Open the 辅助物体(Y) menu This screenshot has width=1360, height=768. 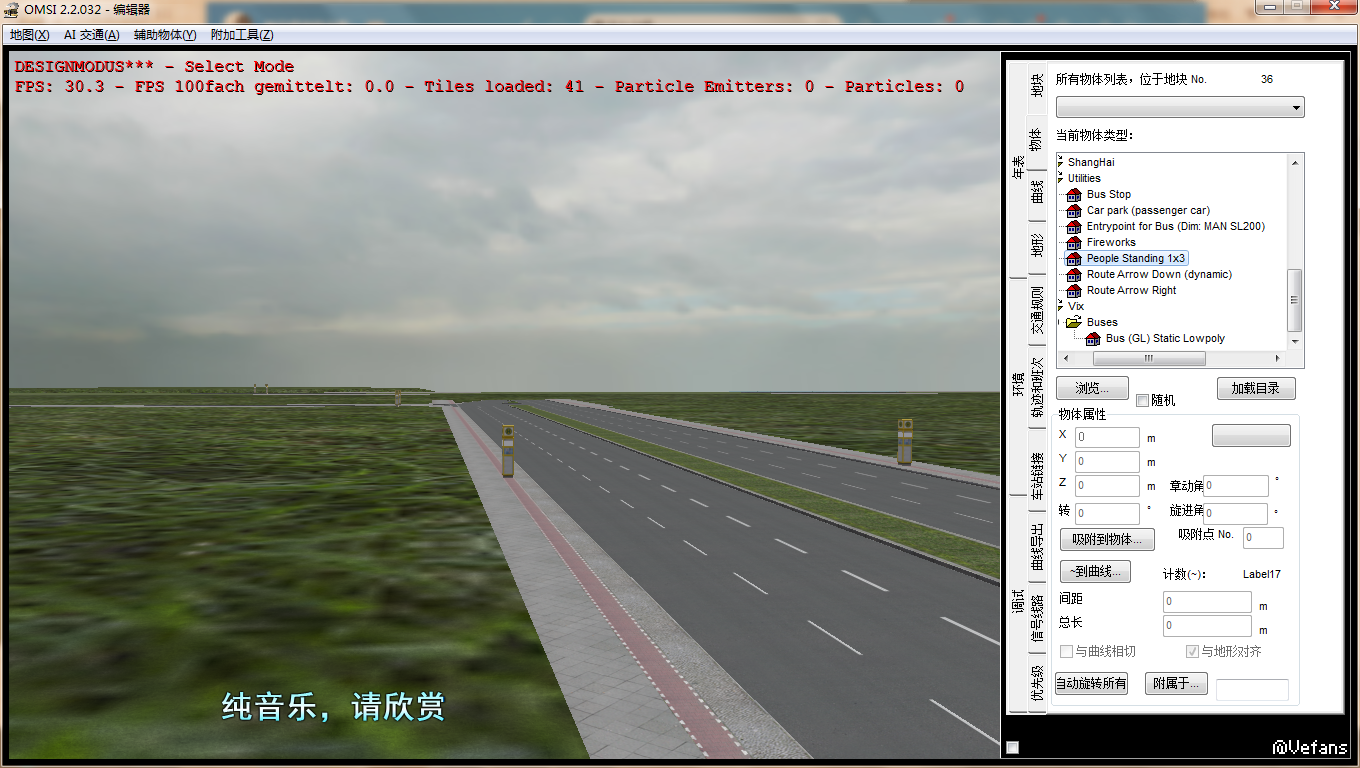click(x=165, y=35)
